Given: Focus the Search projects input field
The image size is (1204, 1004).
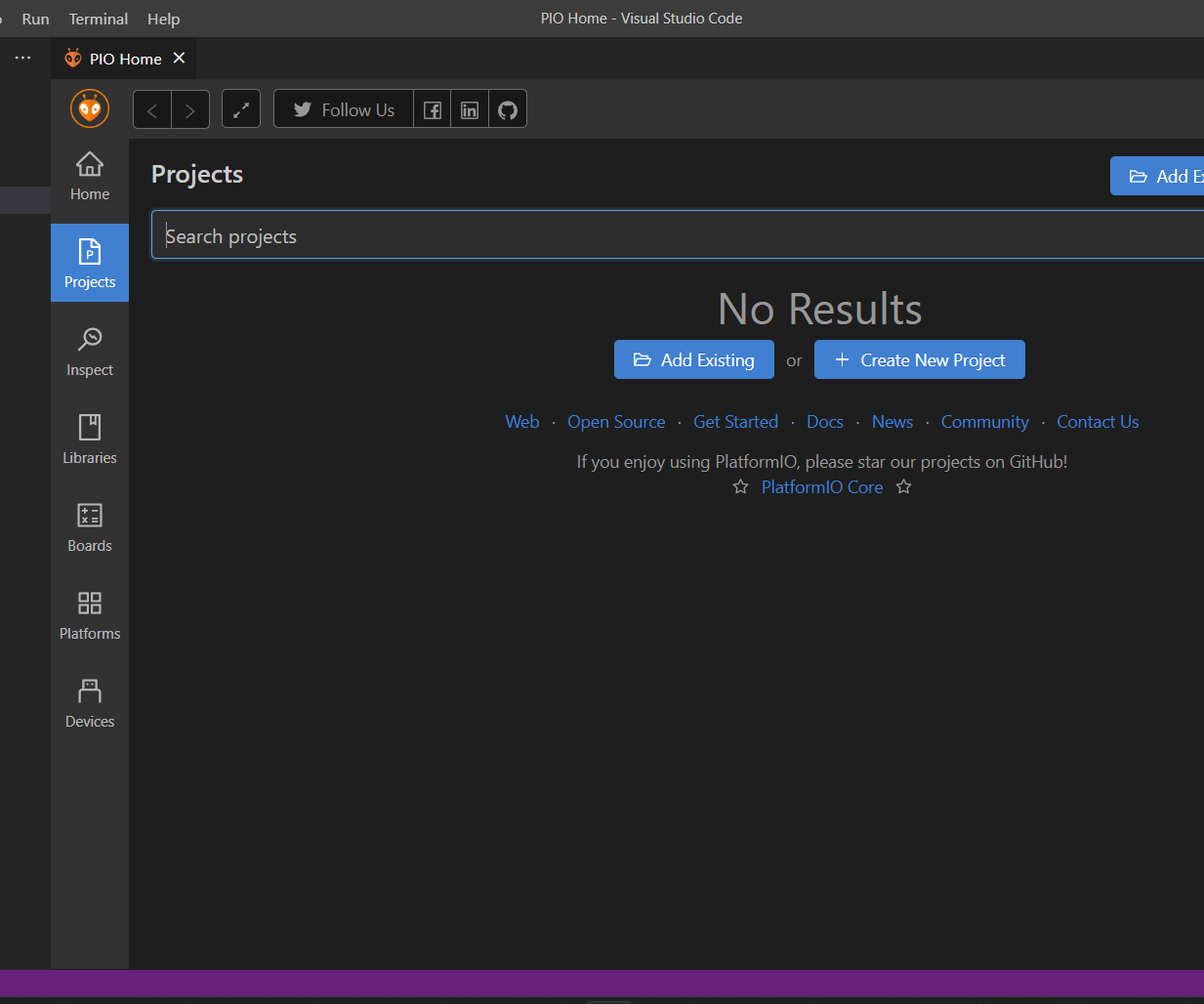Looking at the screenshot, I should click(674, 235).
